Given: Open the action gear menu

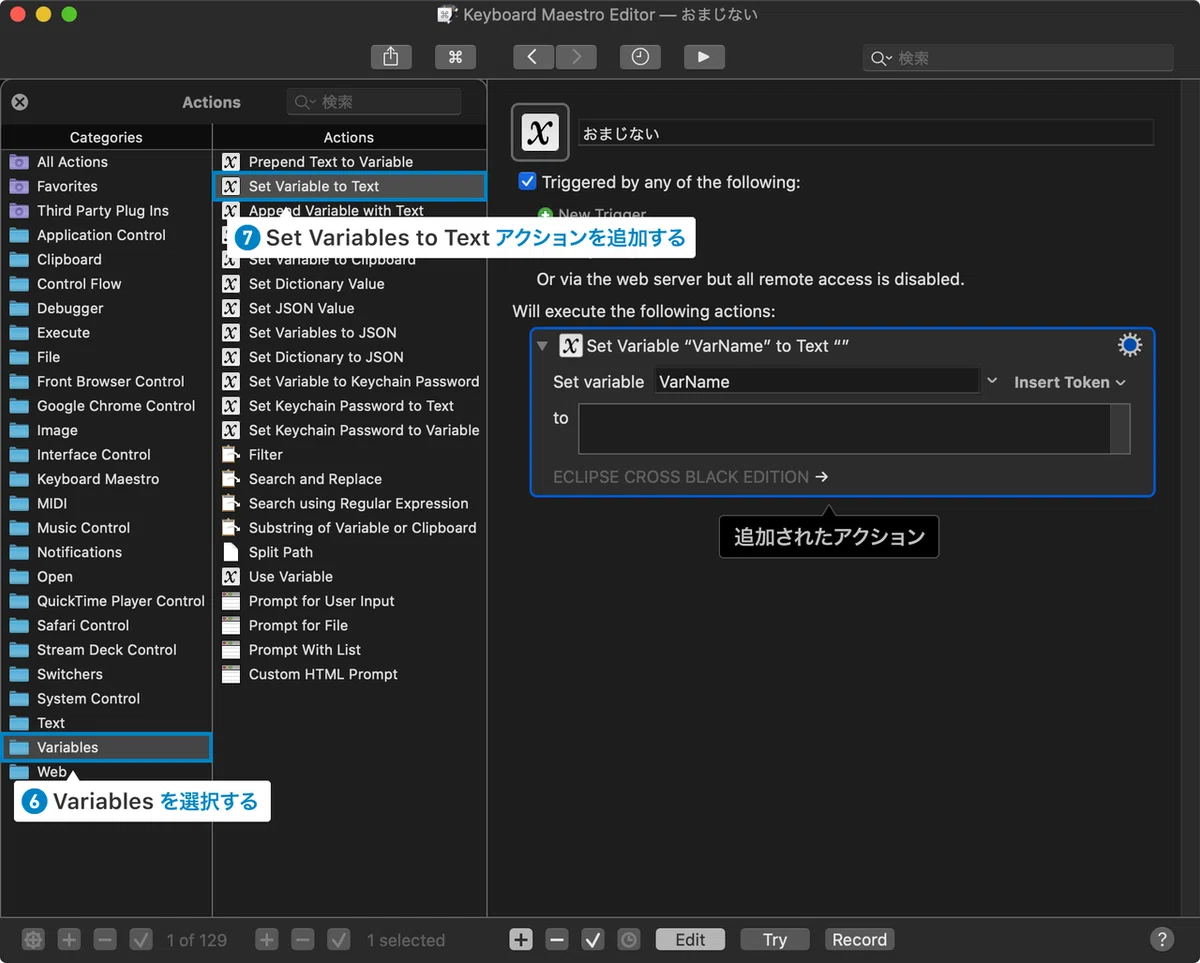Looking at the screenshot, I should click(x=1130, y=346).
